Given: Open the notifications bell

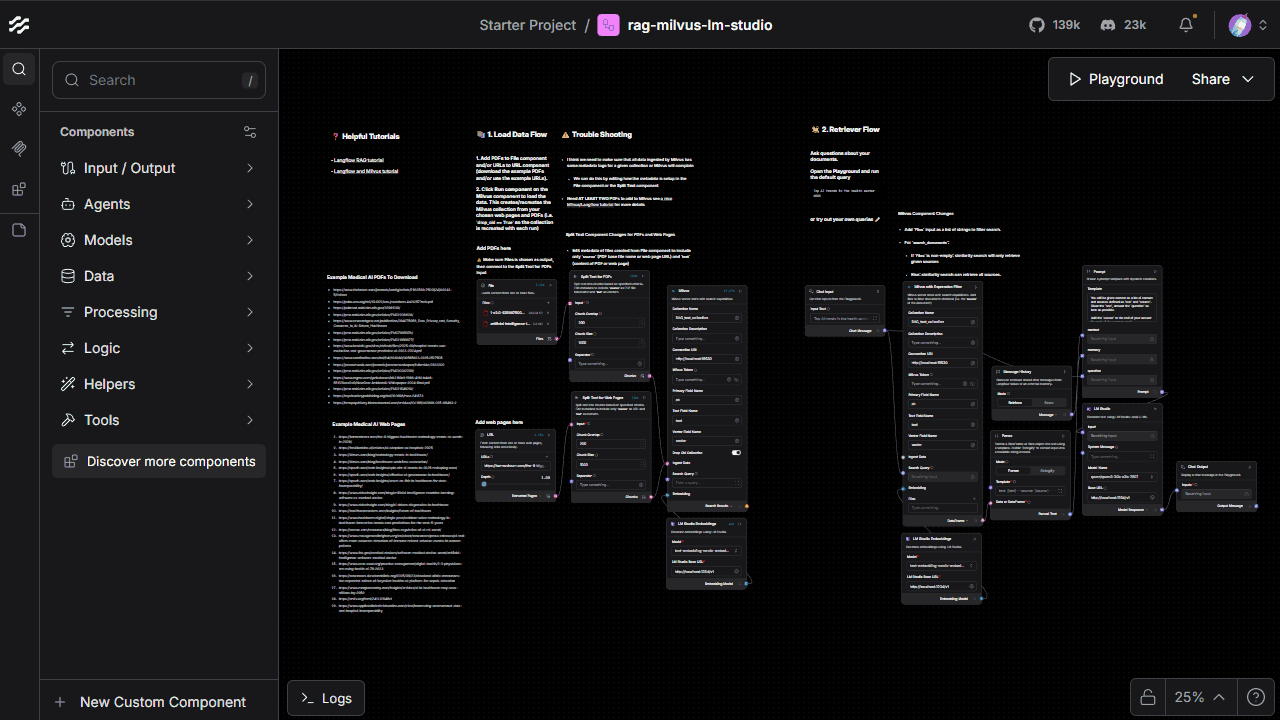Looking at the screenshot, I should [1186, 25].
